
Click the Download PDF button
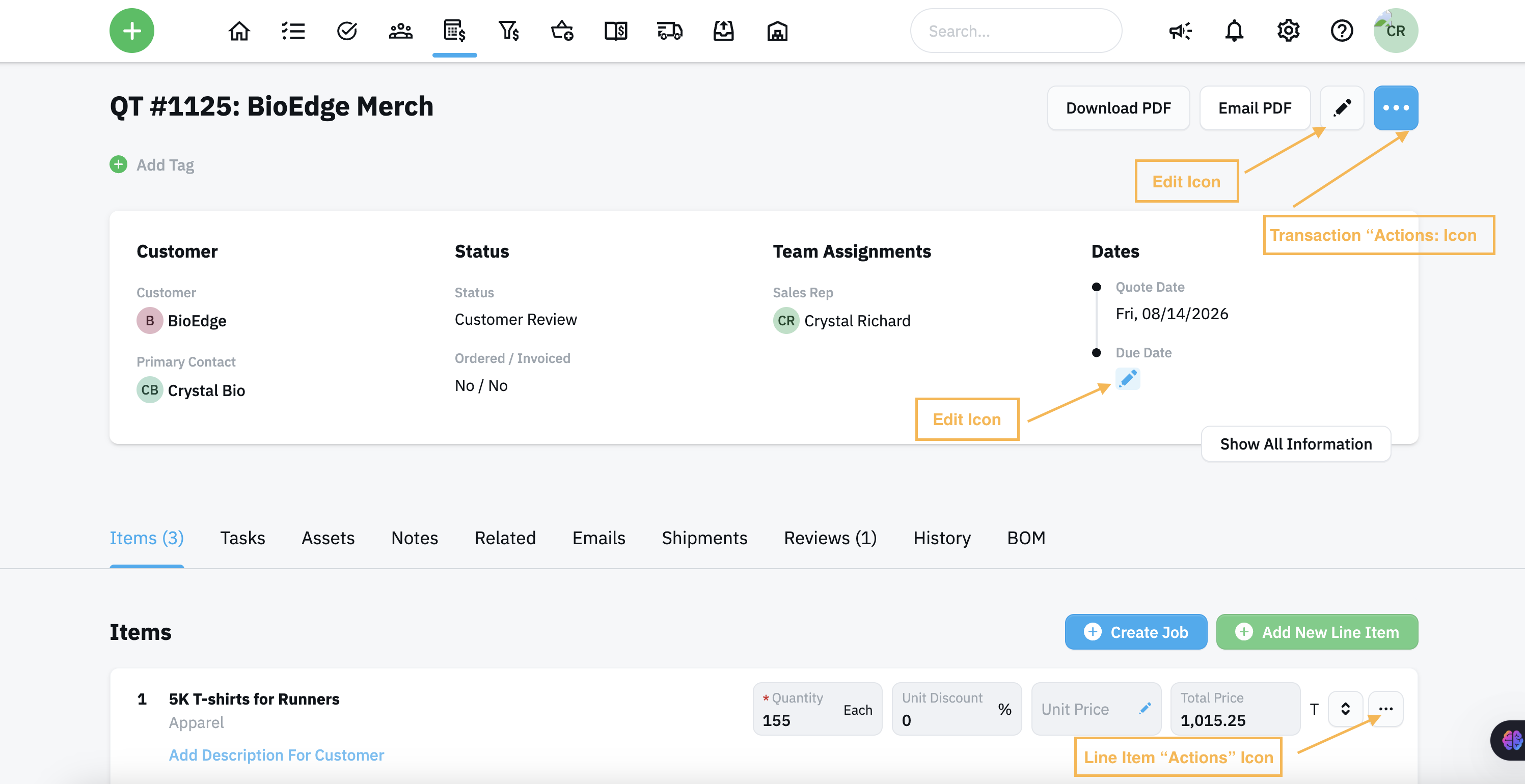point(1119,108)
